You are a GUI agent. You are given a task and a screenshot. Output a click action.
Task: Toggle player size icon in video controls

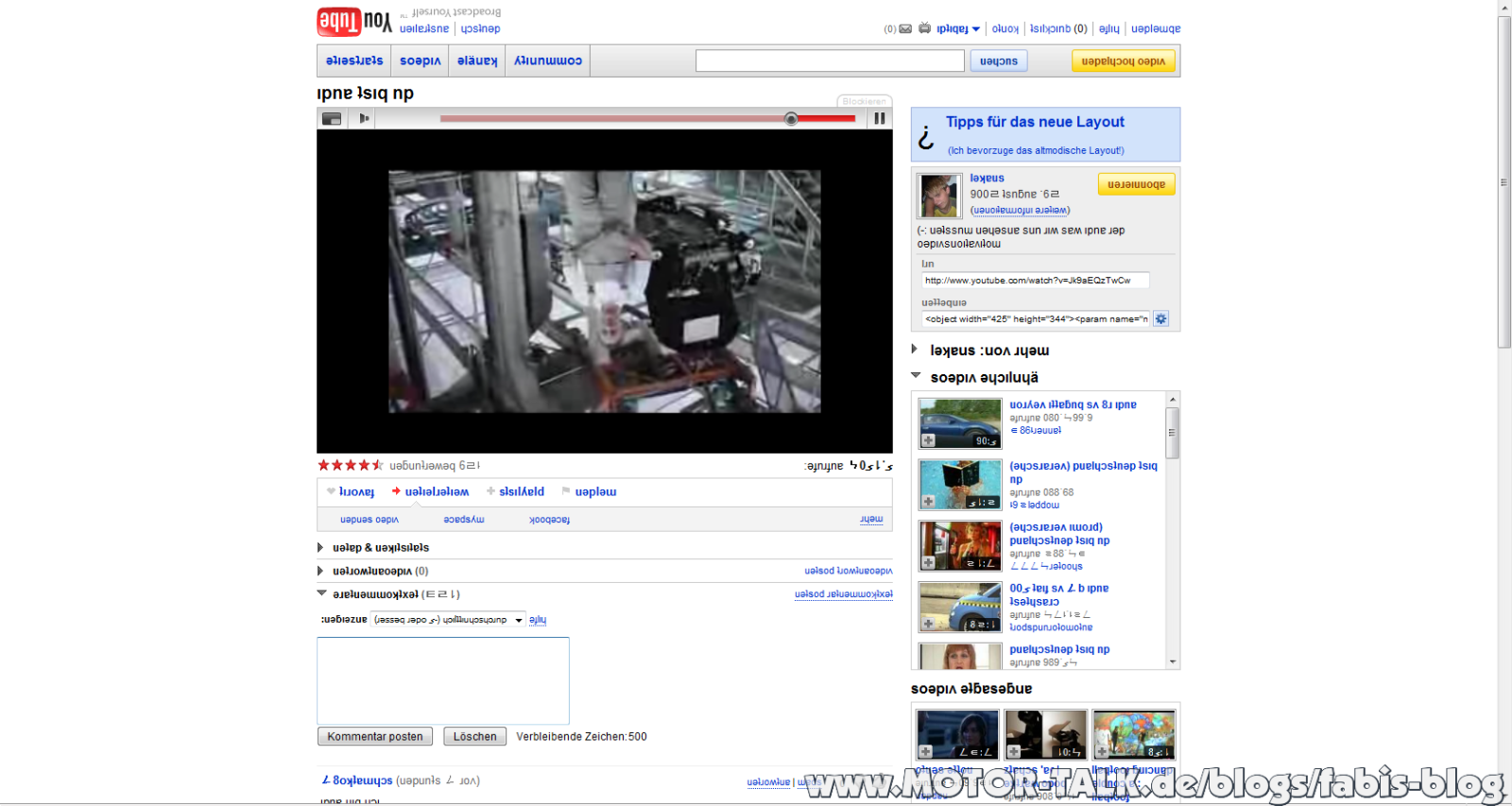[x=332, y=118]
